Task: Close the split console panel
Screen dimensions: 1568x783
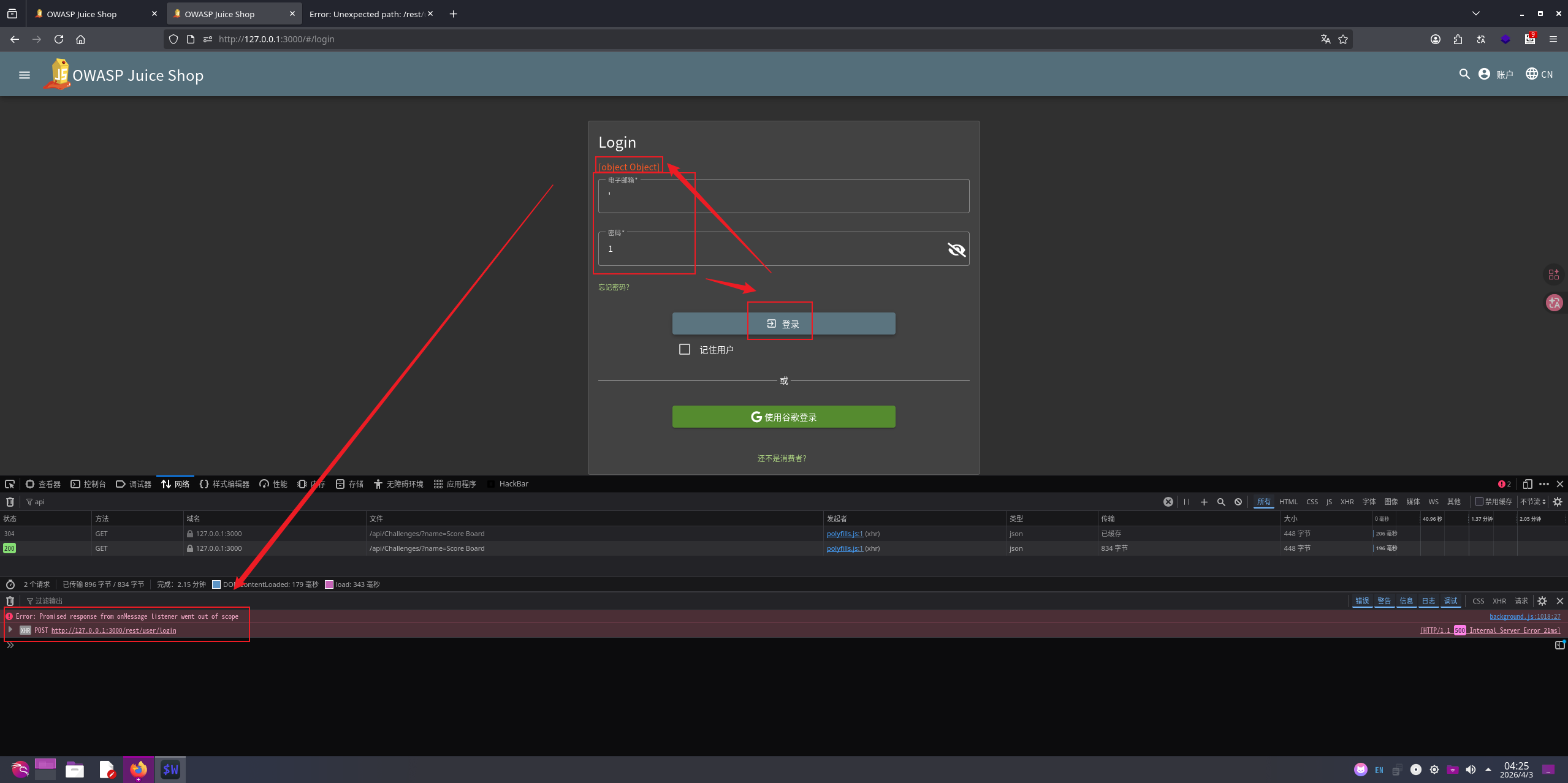Action: [x=1560, y=601]
